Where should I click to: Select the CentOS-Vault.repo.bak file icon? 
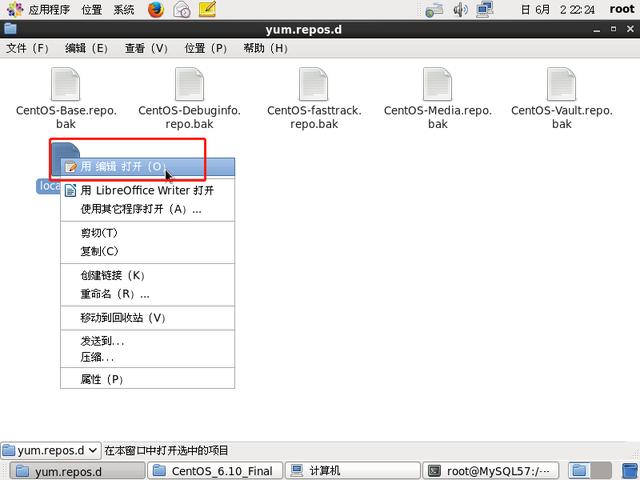point(562,84)
